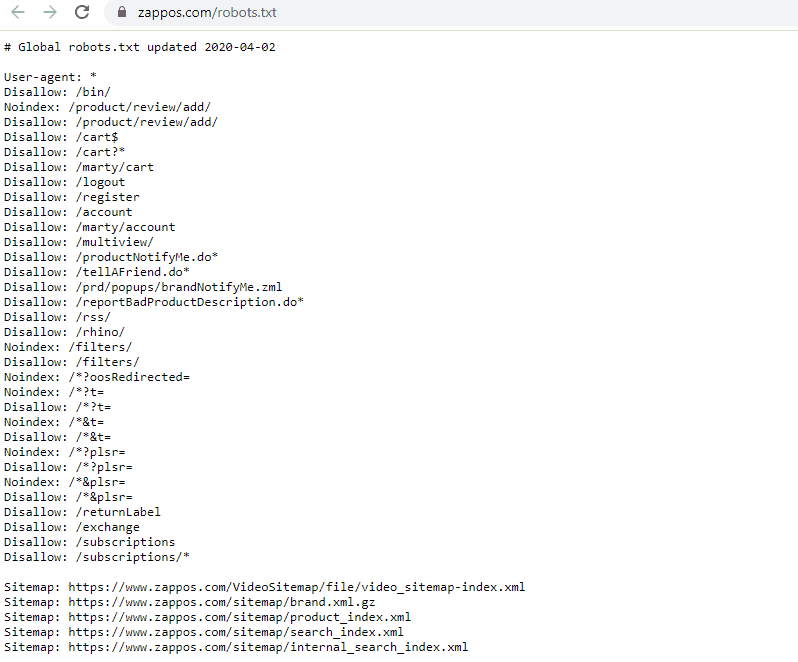Reload the robots.txt page
Viewport: 798px width, 662px height.
[x=82, y=12]
